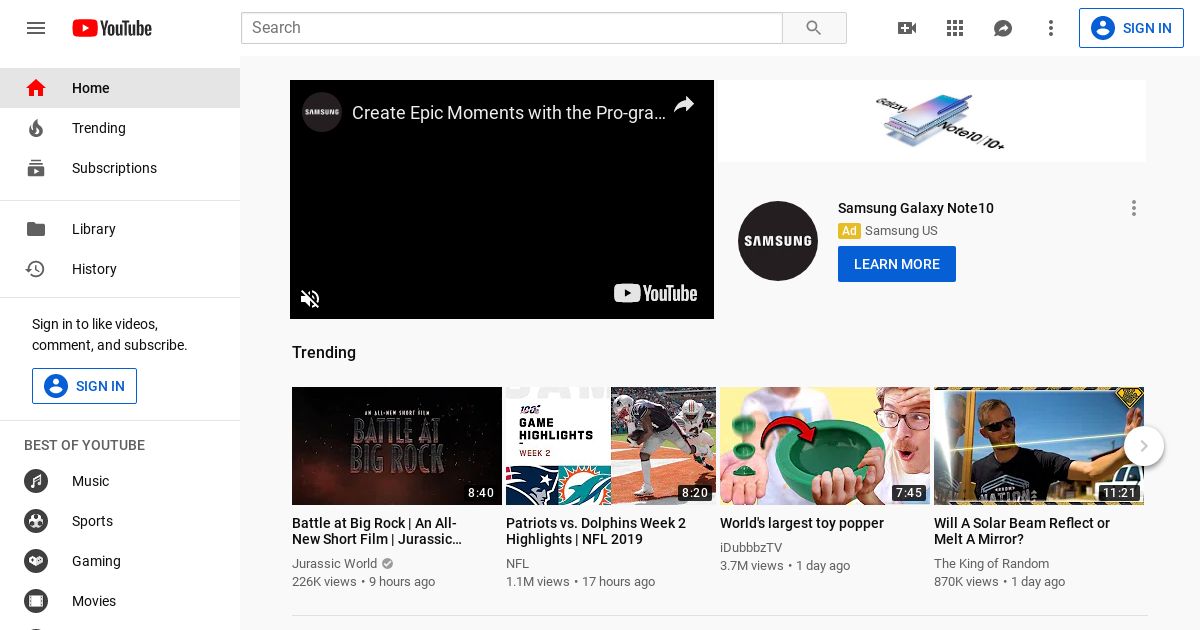This screenshot has width=1200, height=630.
Task: Open the Create Epic Moments video title
Action: coord(509,113)
